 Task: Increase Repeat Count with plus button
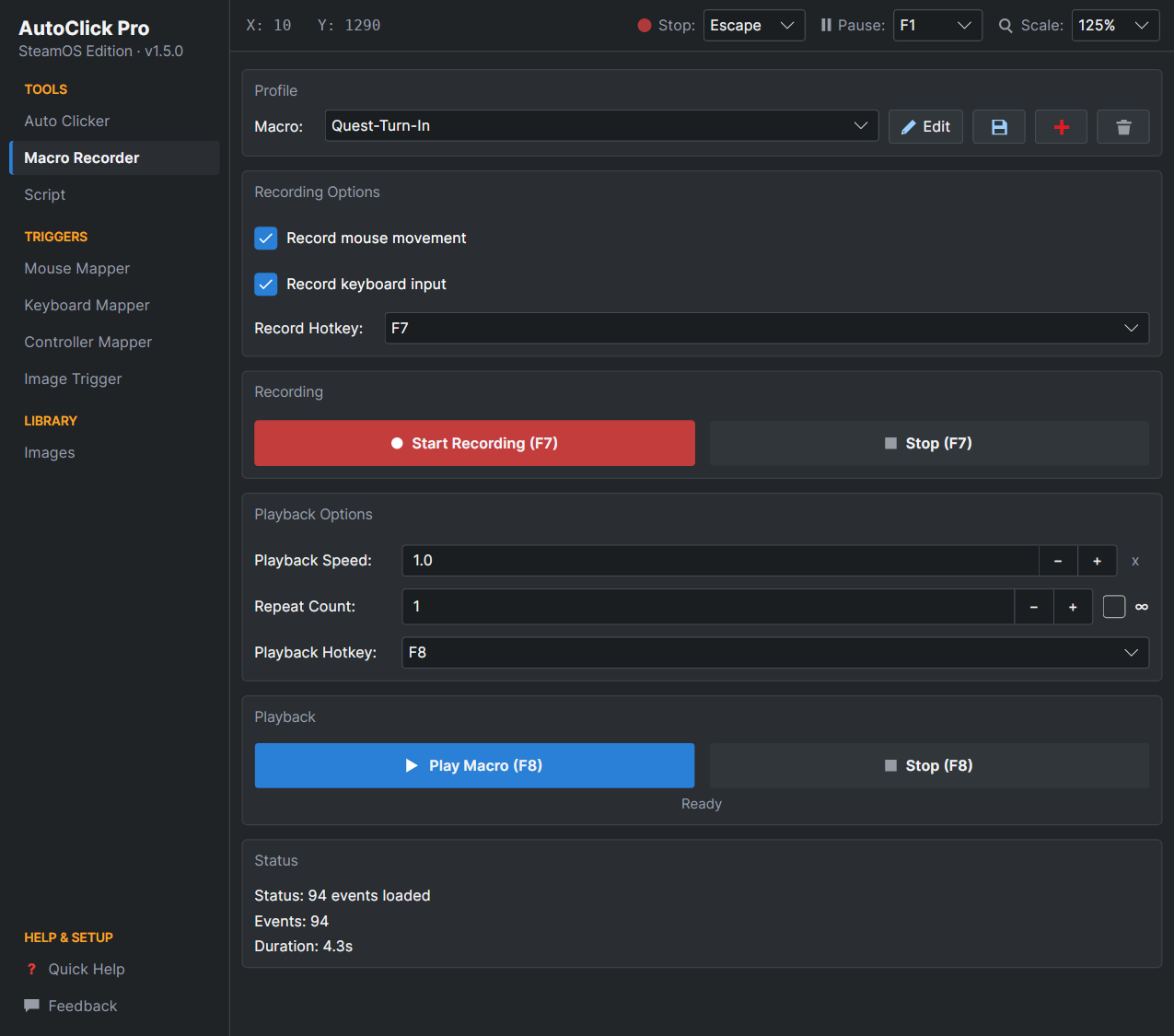(x=1073, y=607)
